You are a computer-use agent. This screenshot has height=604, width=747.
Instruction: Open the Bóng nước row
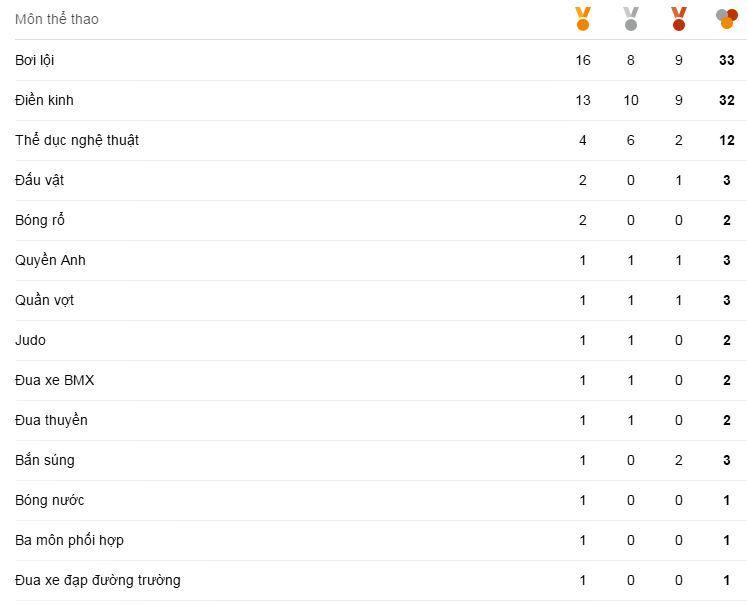click(49, 500)
